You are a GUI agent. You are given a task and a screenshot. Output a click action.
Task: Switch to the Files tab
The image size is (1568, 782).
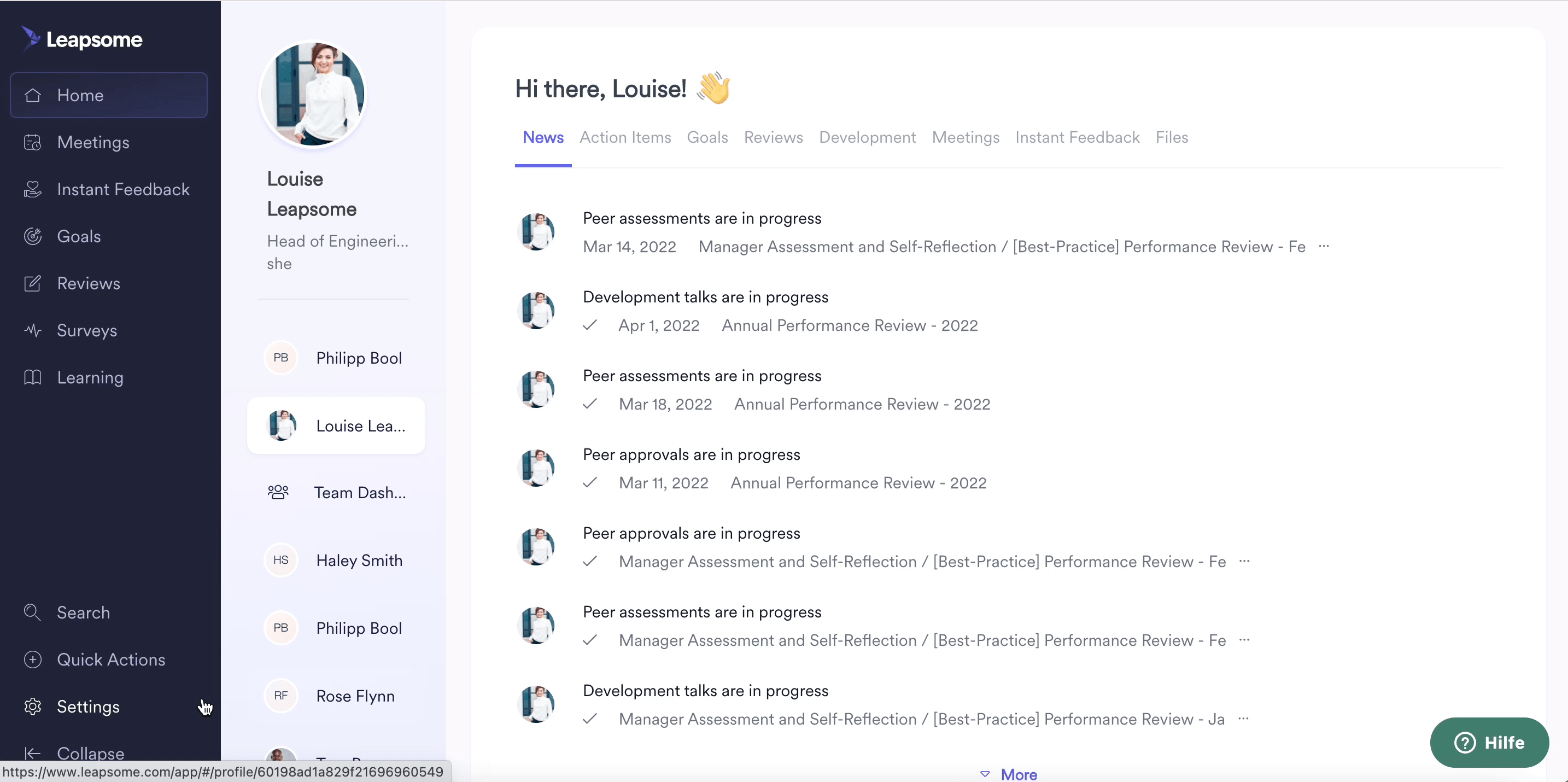point(1172,137)
